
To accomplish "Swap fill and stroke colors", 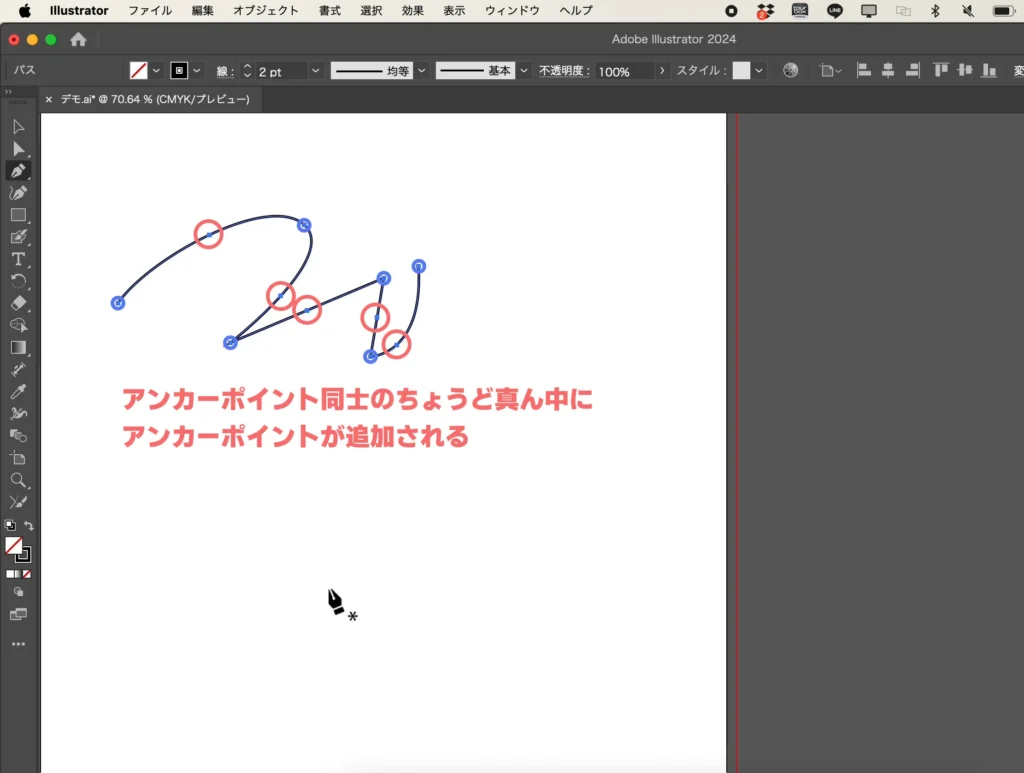I will [29, 526].
